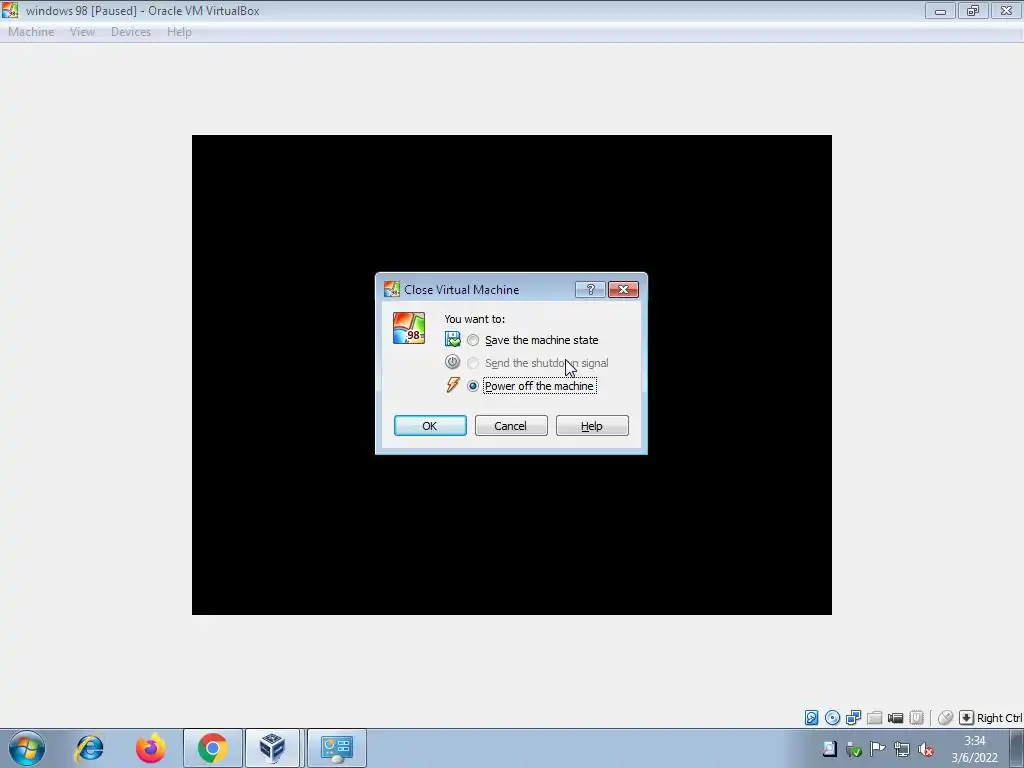
Task: Switch to VirtualBox on the taskbar
Action: click(272, 748)
